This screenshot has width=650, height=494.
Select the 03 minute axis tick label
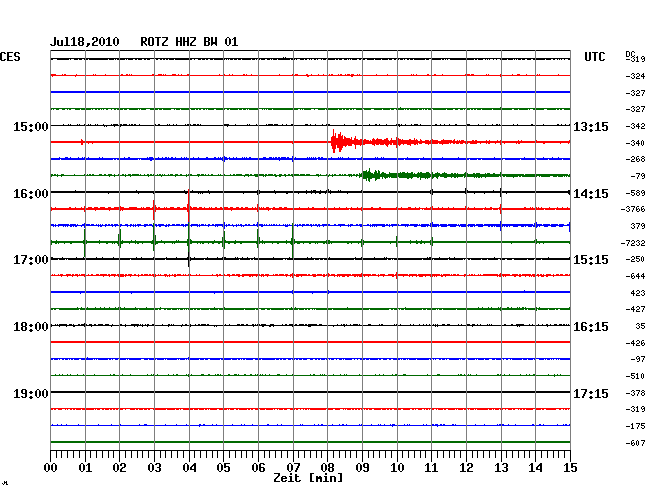point(154,468)
